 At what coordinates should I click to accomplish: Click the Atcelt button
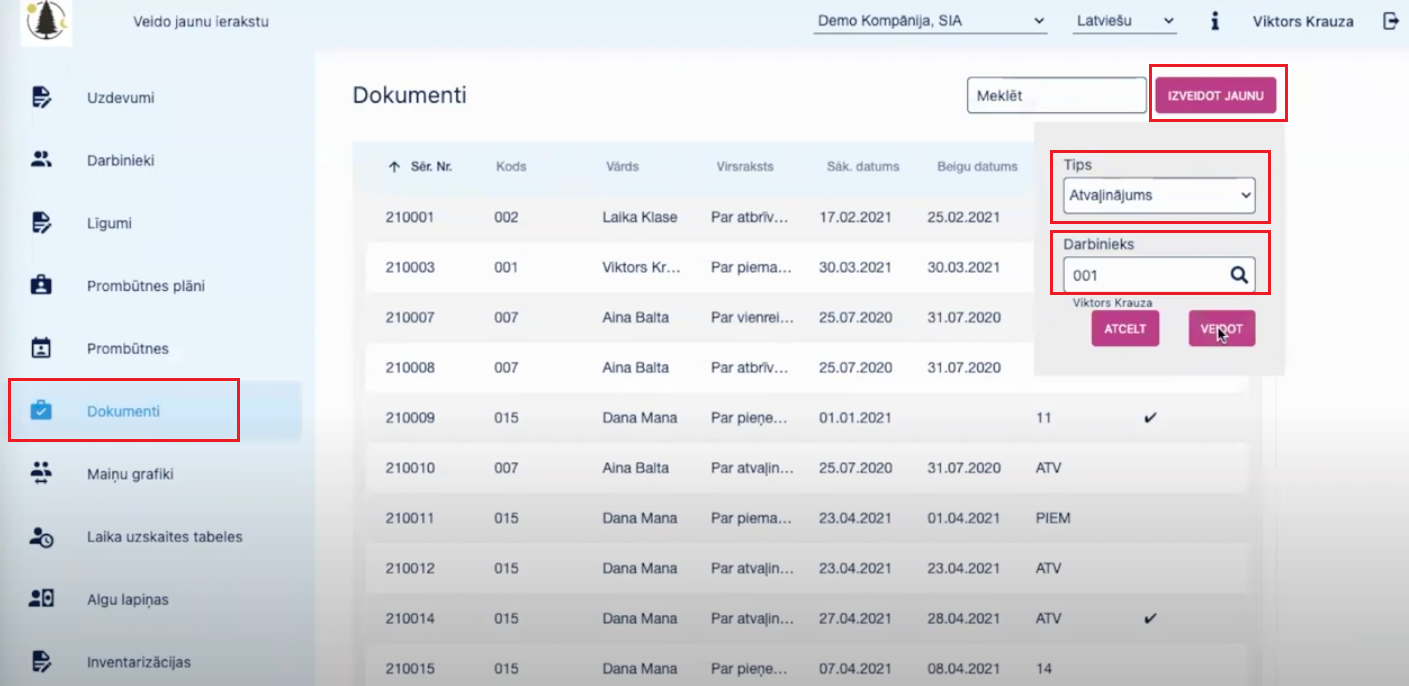click(x=1125, y=329)
